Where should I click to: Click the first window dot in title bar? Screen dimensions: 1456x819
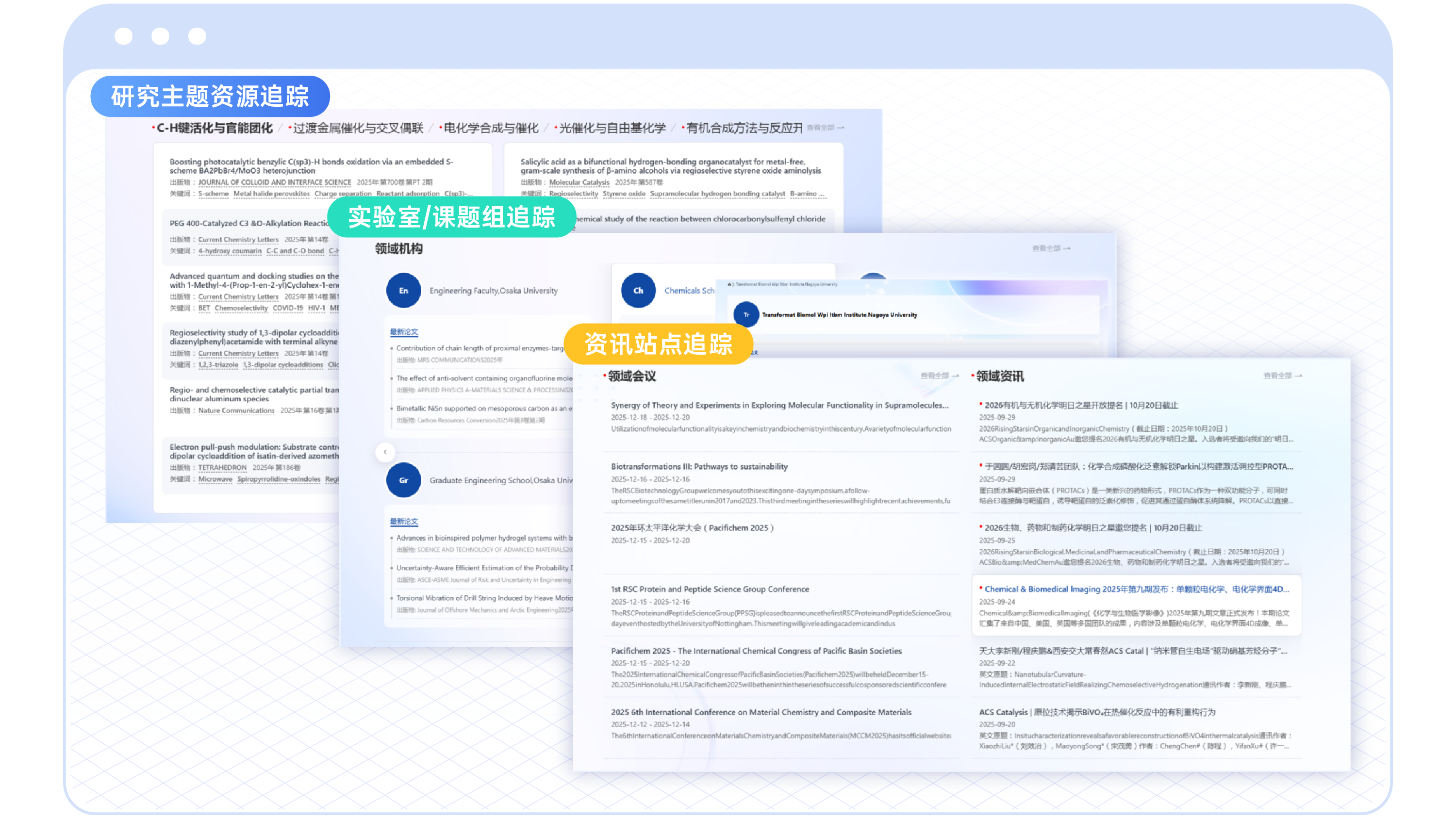pos(123,36)
